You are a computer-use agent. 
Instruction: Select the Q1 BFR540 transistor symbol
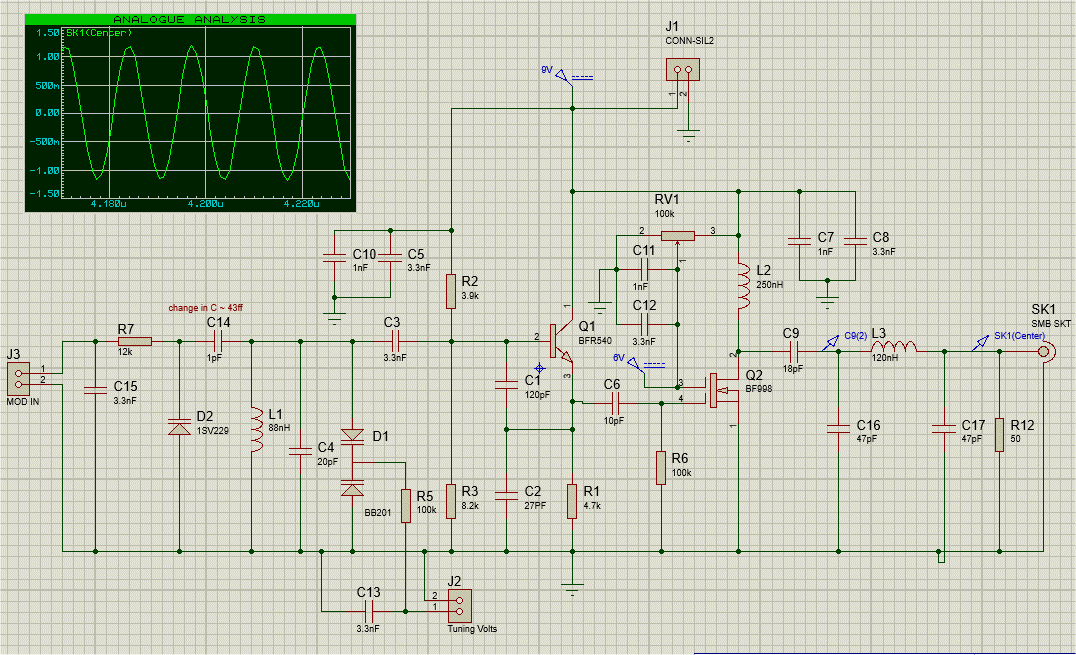[x=561, y=341]
